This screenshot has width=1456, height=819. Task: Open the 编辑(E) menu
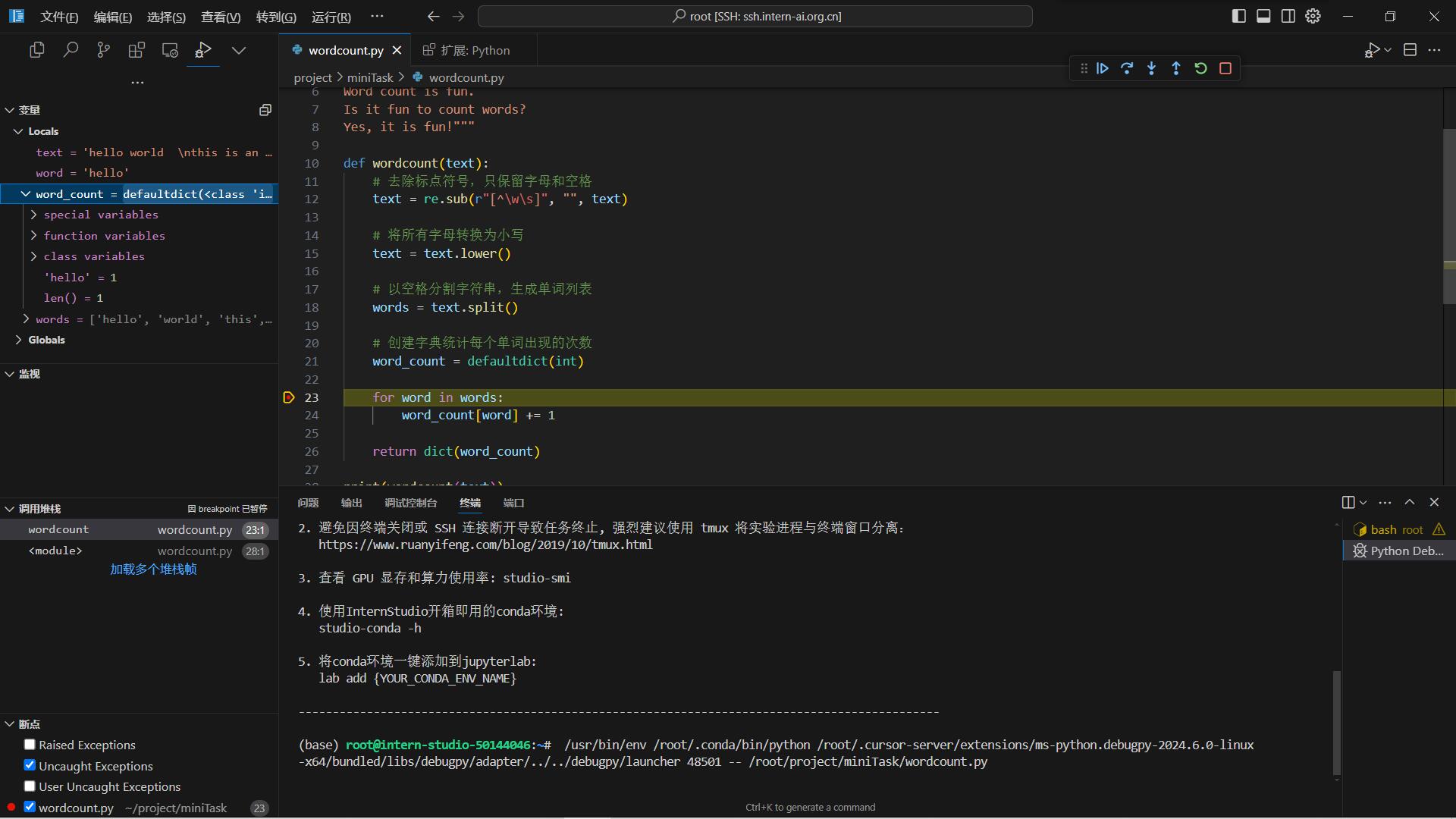click(x=113, y=17)
